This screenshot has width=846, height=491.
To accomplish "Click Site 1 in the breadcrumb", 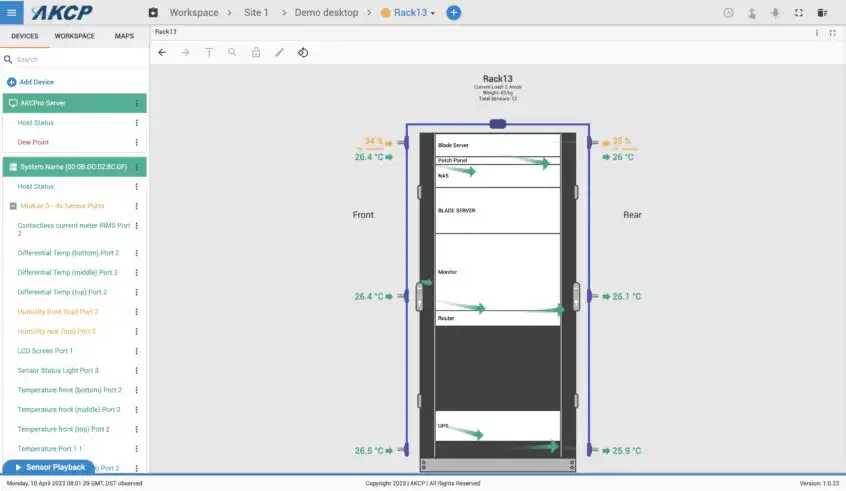I will coord(256,12).
